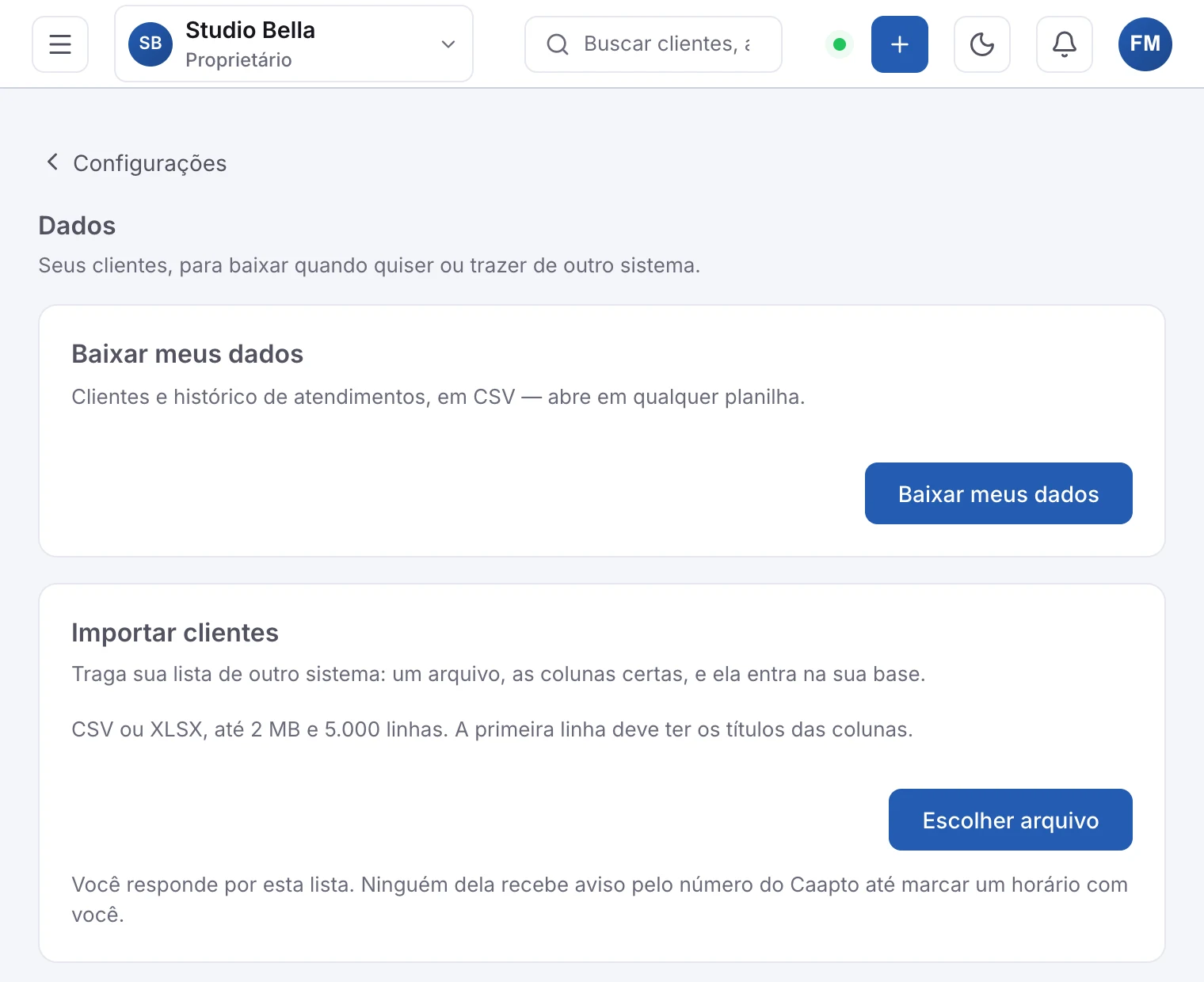This screenshot has height=982, width=1204.
Task: Focus the Buscar clientes search field
Action: click(x=653, y=44)
